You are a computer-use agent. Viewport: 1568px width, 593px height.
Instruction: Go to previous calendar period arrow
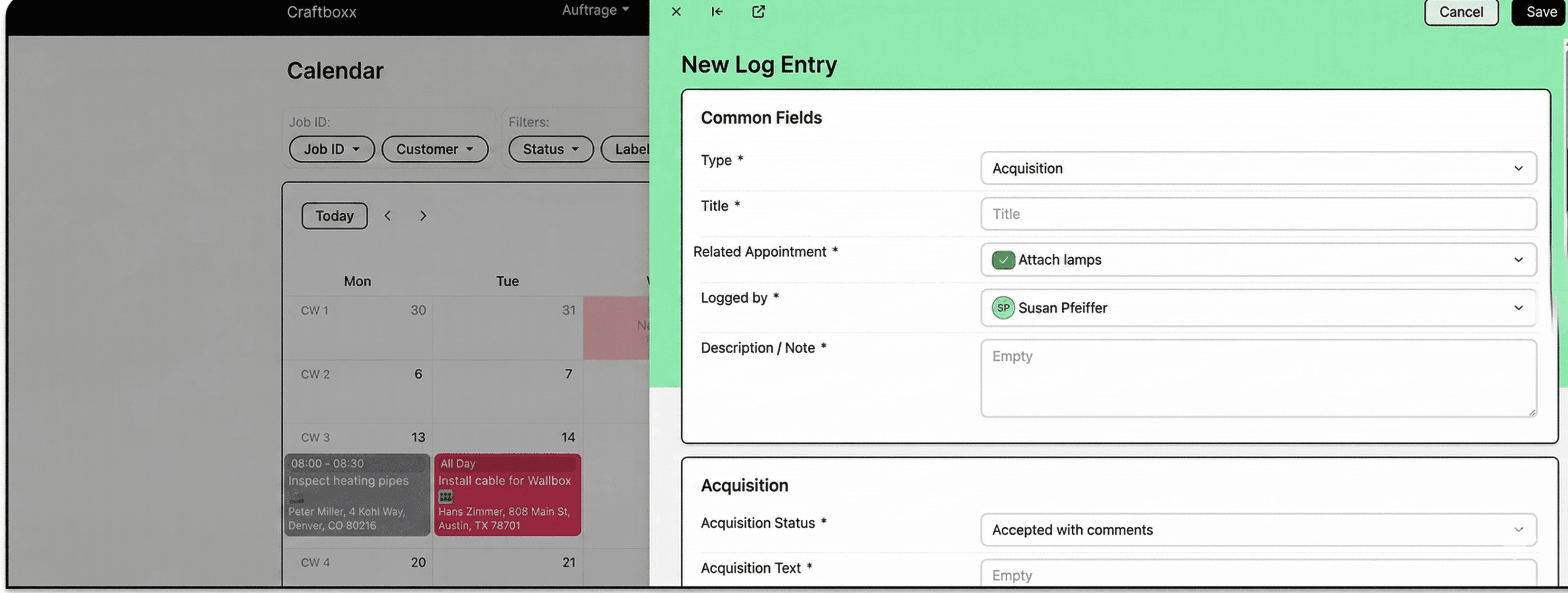[x=388, y=216]
